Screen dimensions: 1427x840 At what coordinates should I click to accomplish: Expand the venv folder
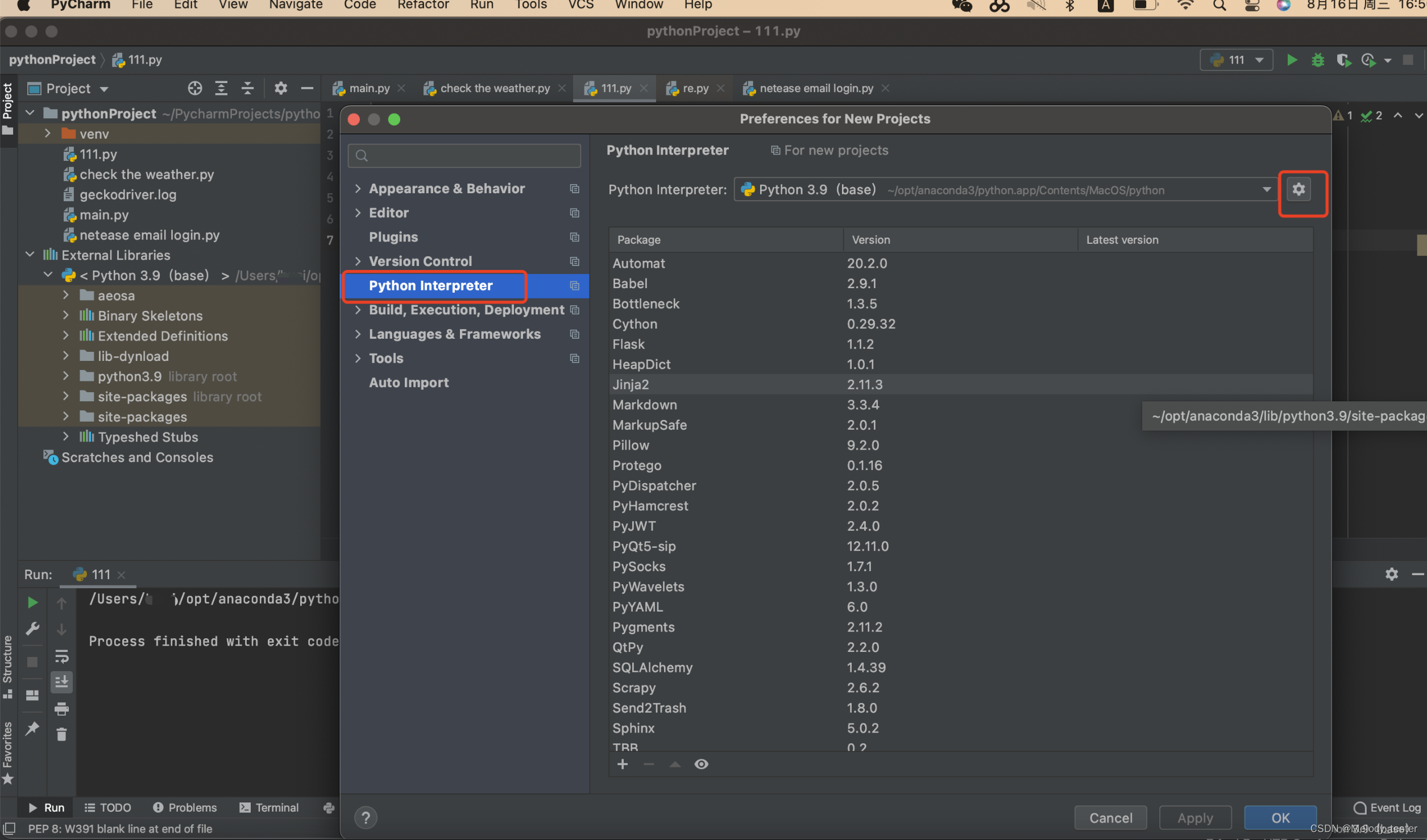[48, 134]
